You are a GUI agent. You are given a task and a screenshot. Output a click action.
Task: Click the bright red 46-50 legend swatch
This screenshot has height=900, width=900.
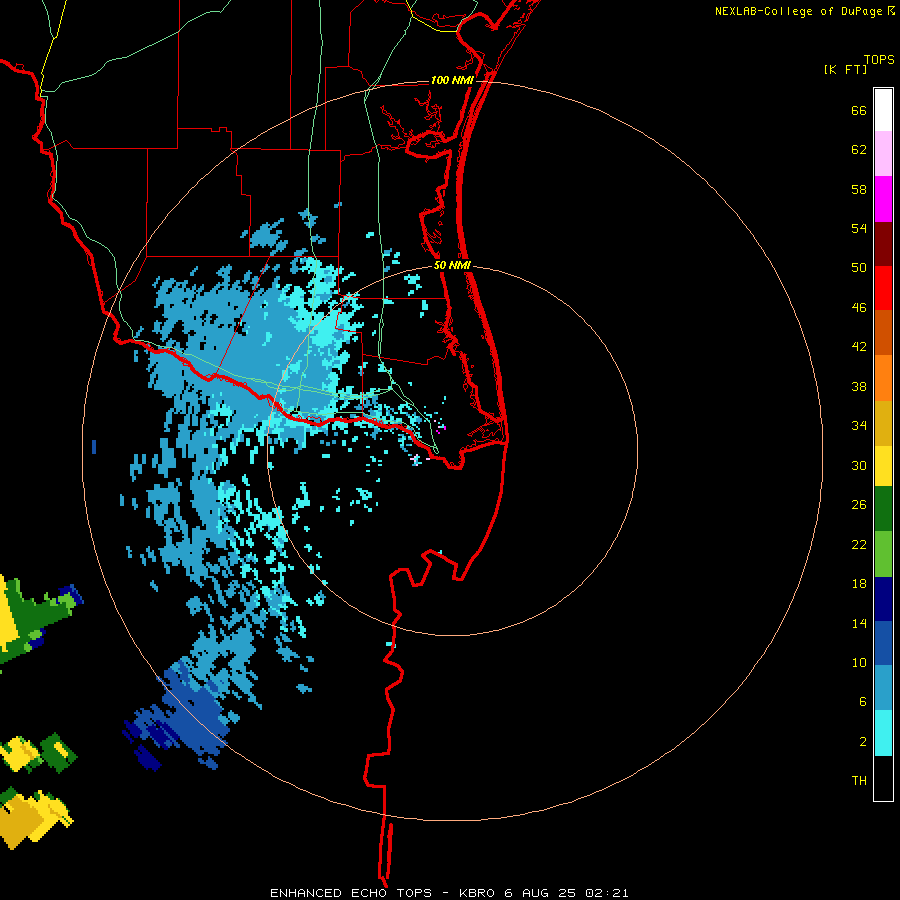point(883,288)
